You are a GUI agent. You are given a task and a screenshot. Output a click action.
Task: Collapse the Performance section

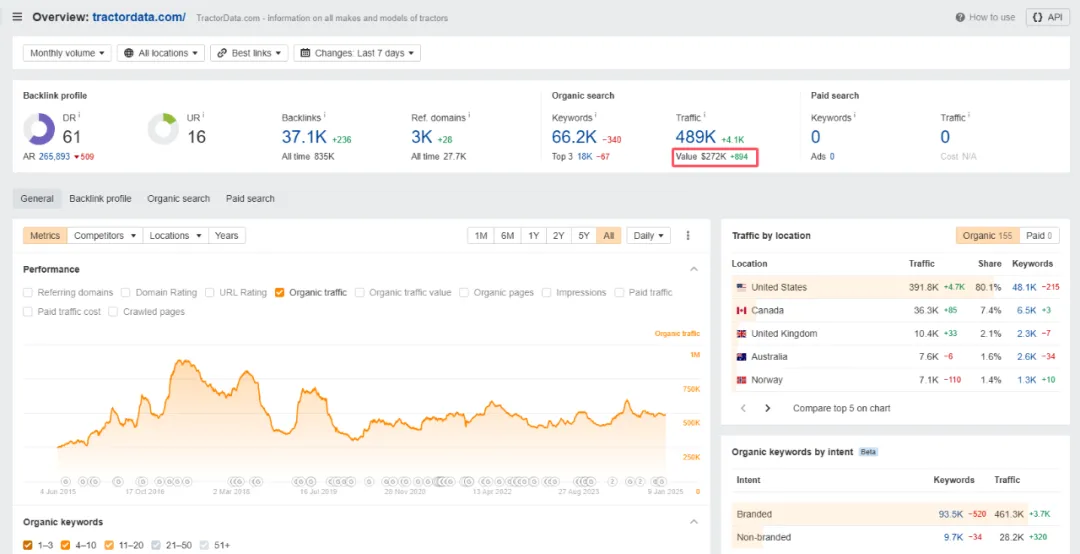tap(694, 269)
